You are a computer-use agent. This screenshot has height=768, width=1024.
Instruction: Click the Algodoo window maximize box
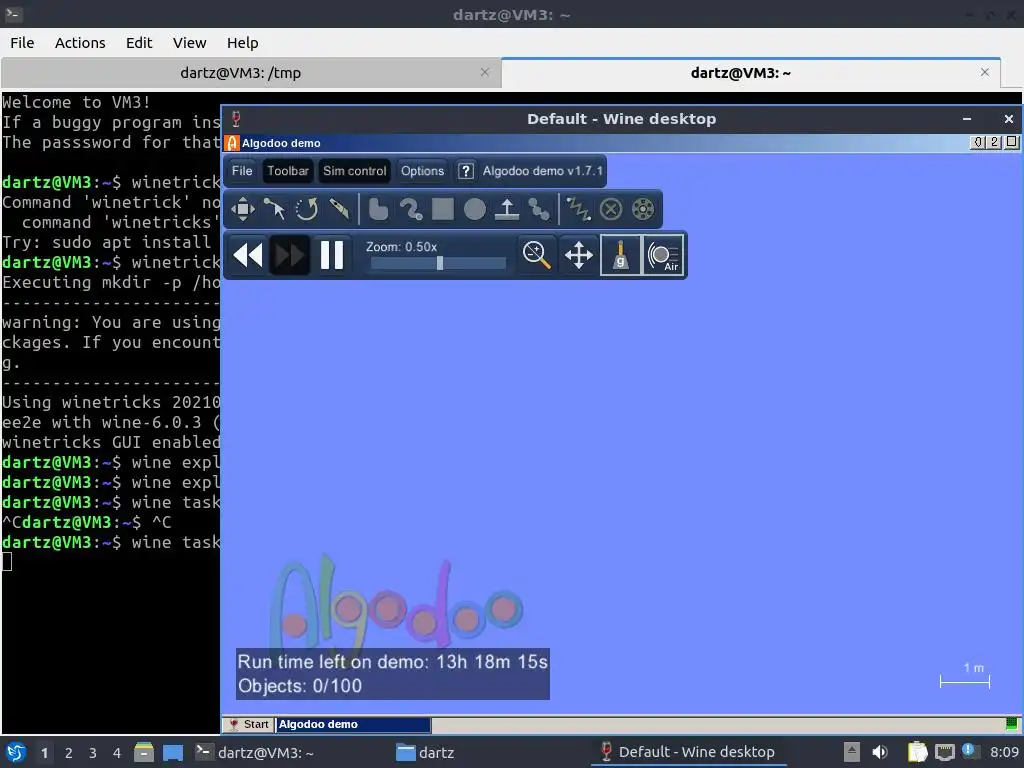tap(1011, 142)
